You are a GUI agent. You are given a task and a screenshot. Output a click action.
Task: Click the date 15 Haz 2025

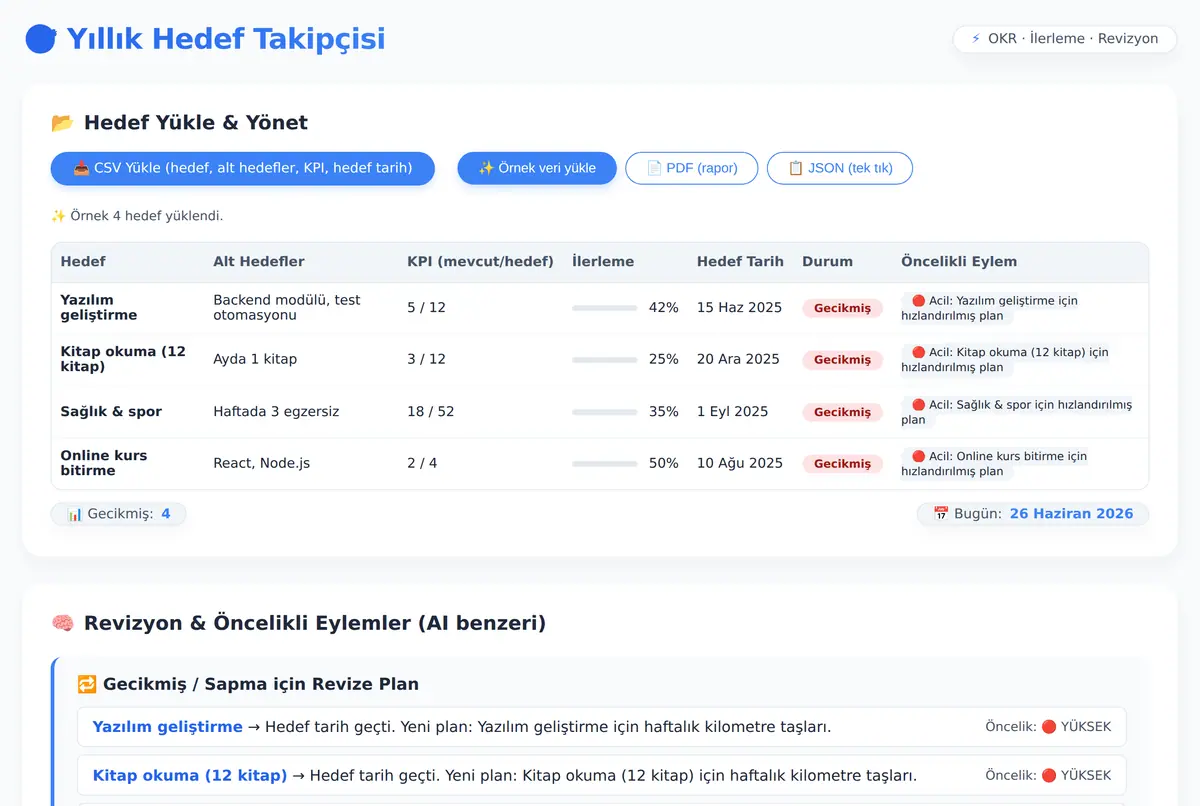pyautogui.click(x=739, y=308)
